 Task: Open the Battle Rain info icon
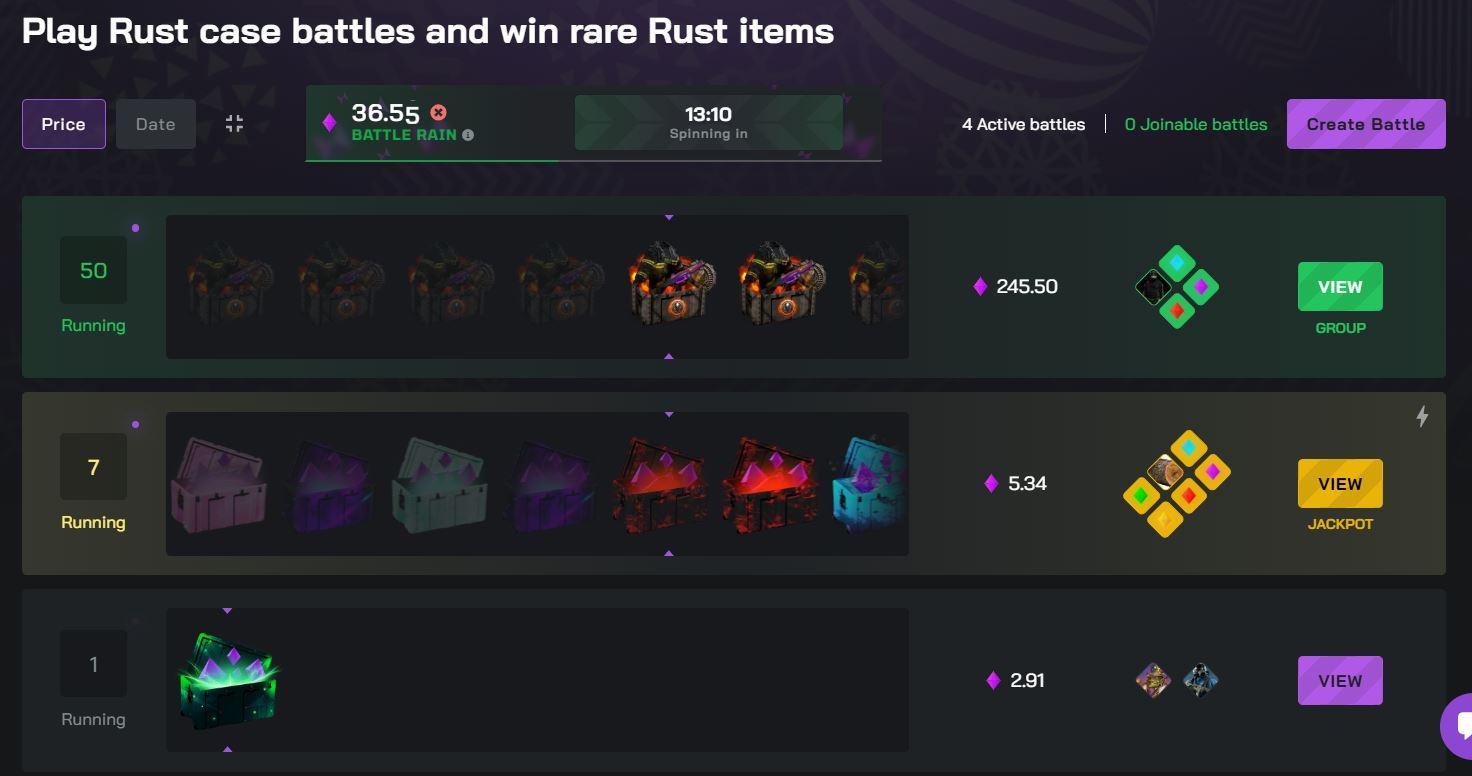468,135
